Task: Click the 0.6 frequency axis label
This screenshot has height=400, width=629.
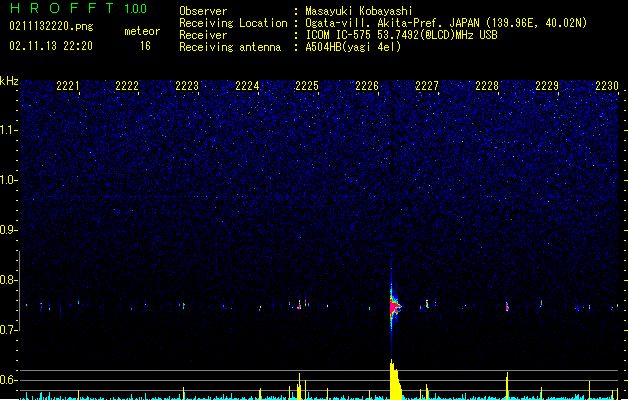Action: pyautogui.click(x=8, y=380)
